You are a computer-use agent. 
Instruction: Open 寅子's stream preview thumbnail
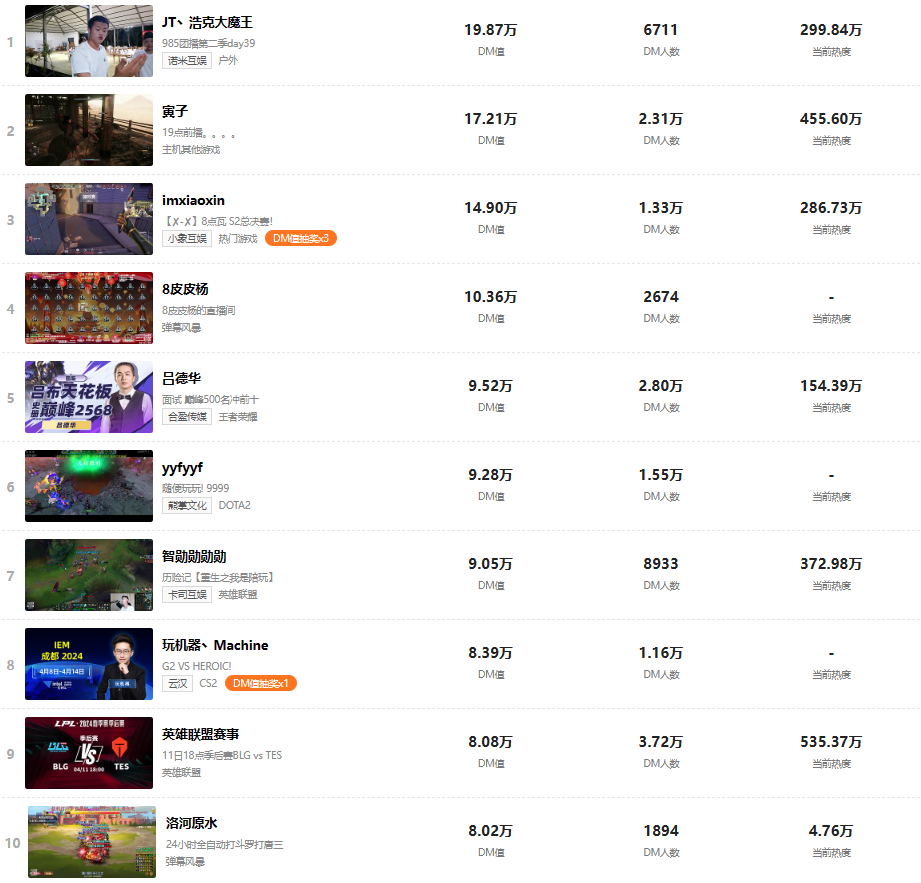point(89,130)
